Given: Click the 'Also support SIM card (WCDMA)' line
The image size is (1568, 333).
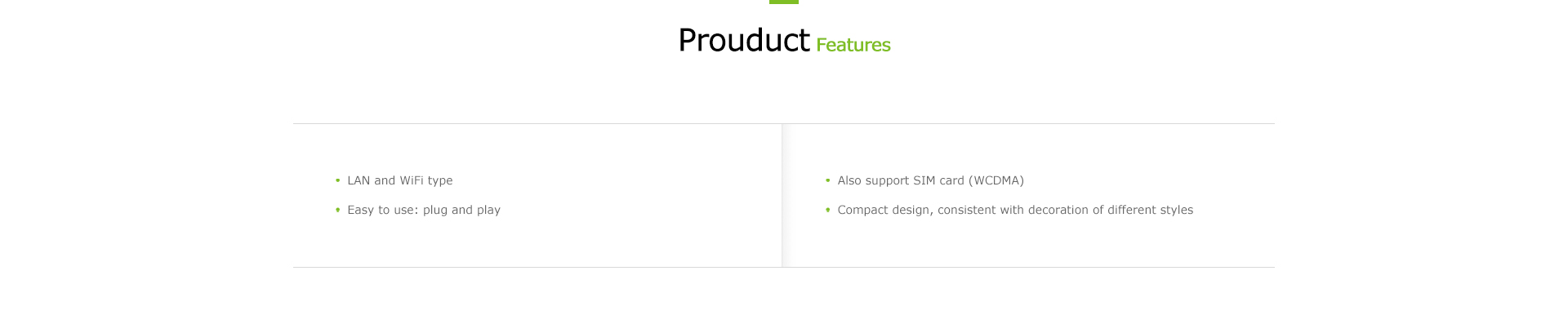Looking at the screenshot, I should point(931,180).
